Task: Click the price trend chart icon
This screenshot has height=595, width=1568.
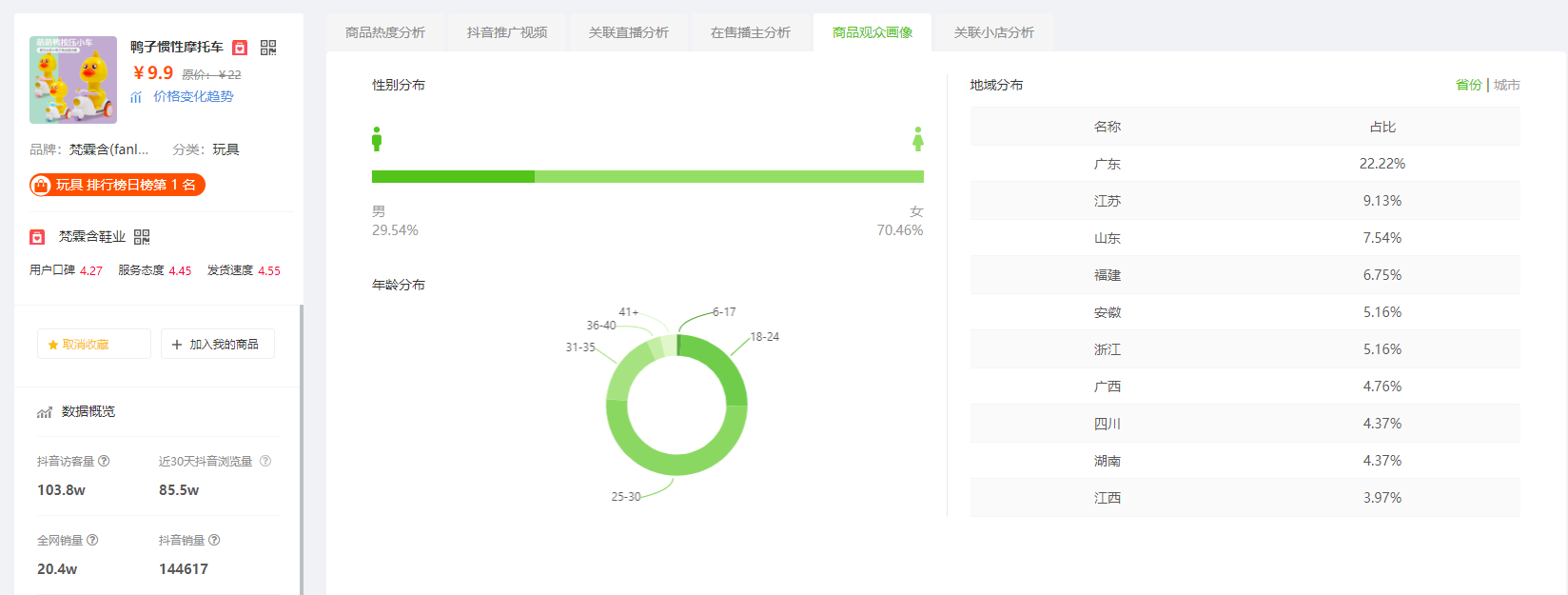Action: click(136, 96)
